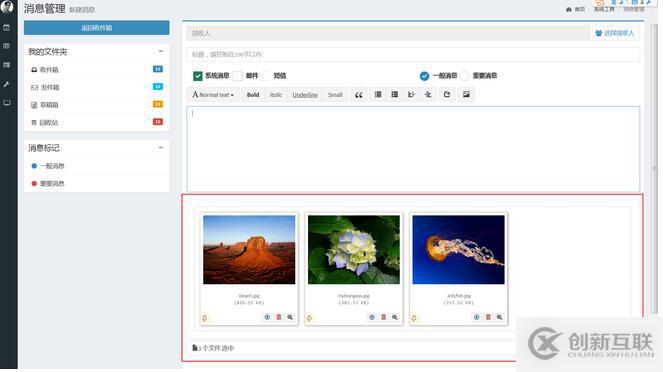
Task: Upload Desert.jpg with its blue upload icon
Action: pyautogui.click(x=267, y=317)
